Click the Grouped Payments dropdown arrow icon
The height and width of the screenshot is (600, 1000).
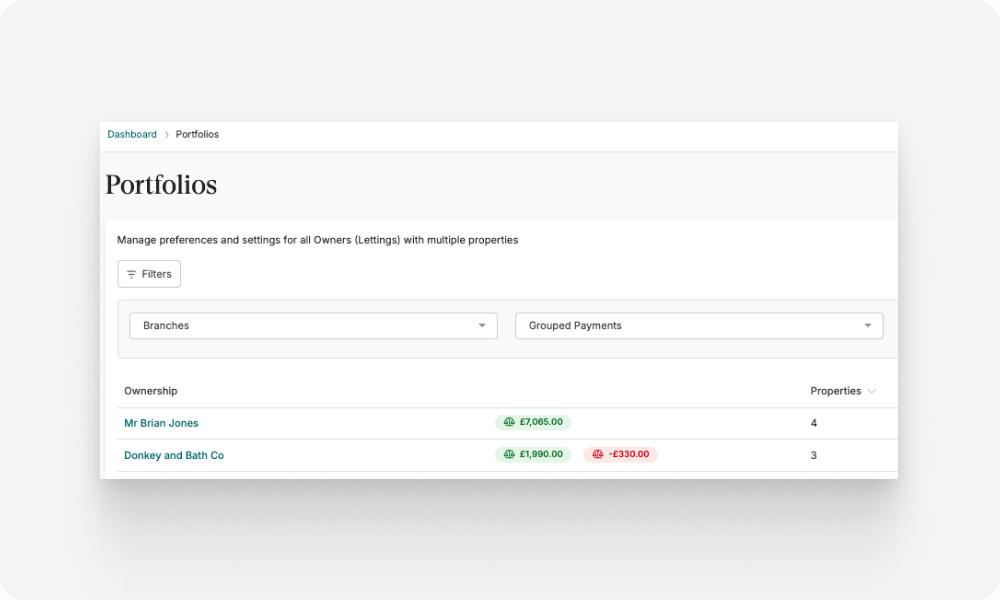pos(869,325)
